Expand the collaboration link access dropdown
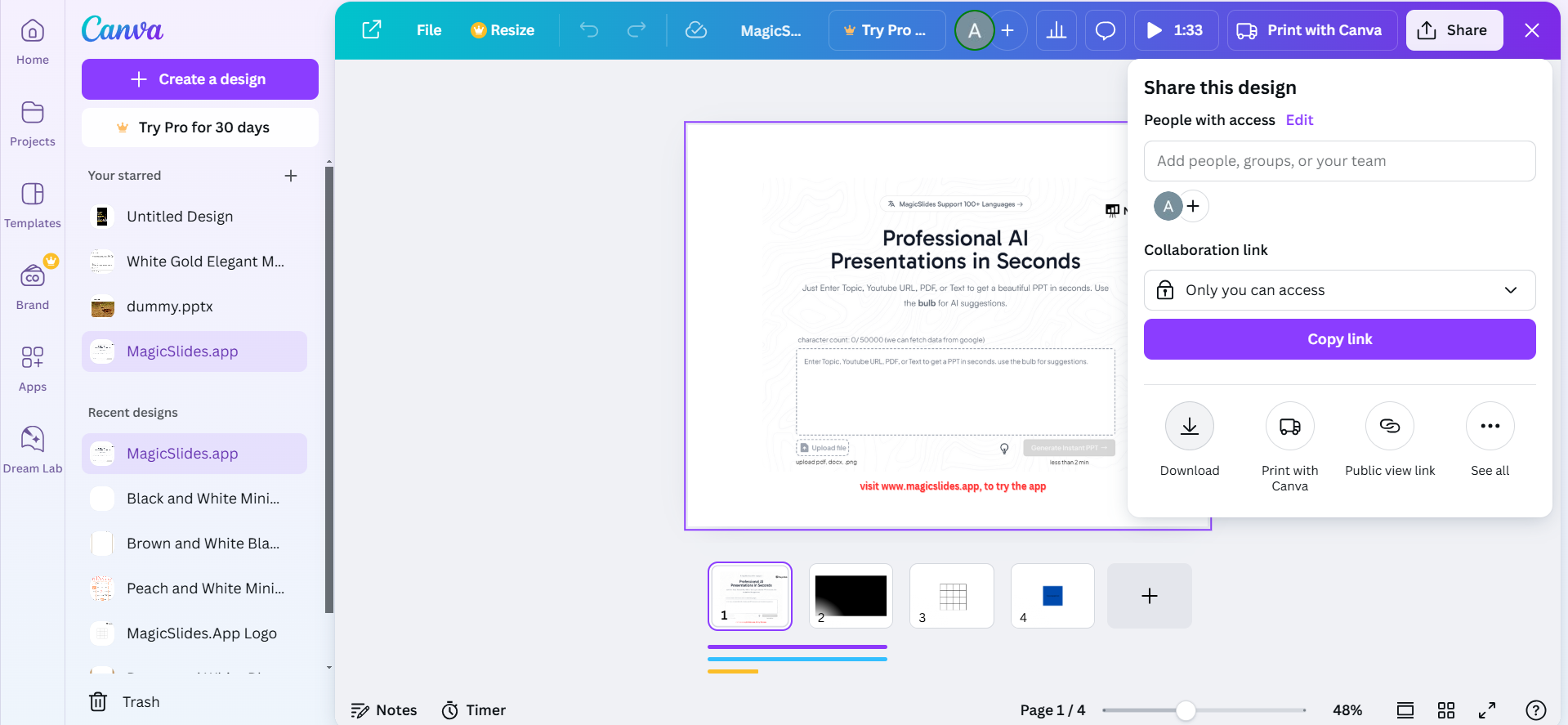The height and width of the screenshot is (725, 1568). tap(1340, 290)
